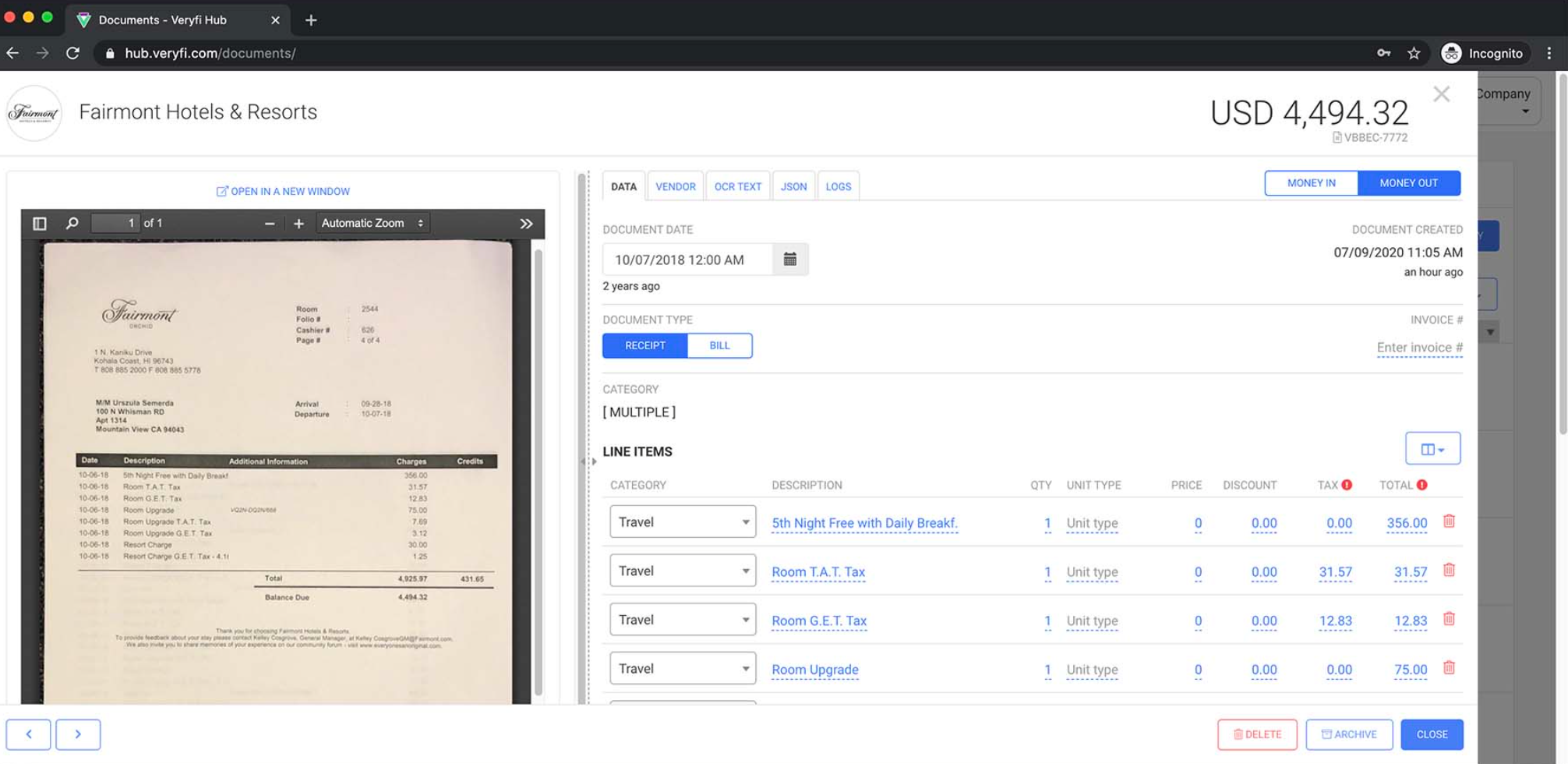Open the saved passwords key icon
Image resolution: width=1568 pixels, height=764 pixels.
pos(1383,53)
